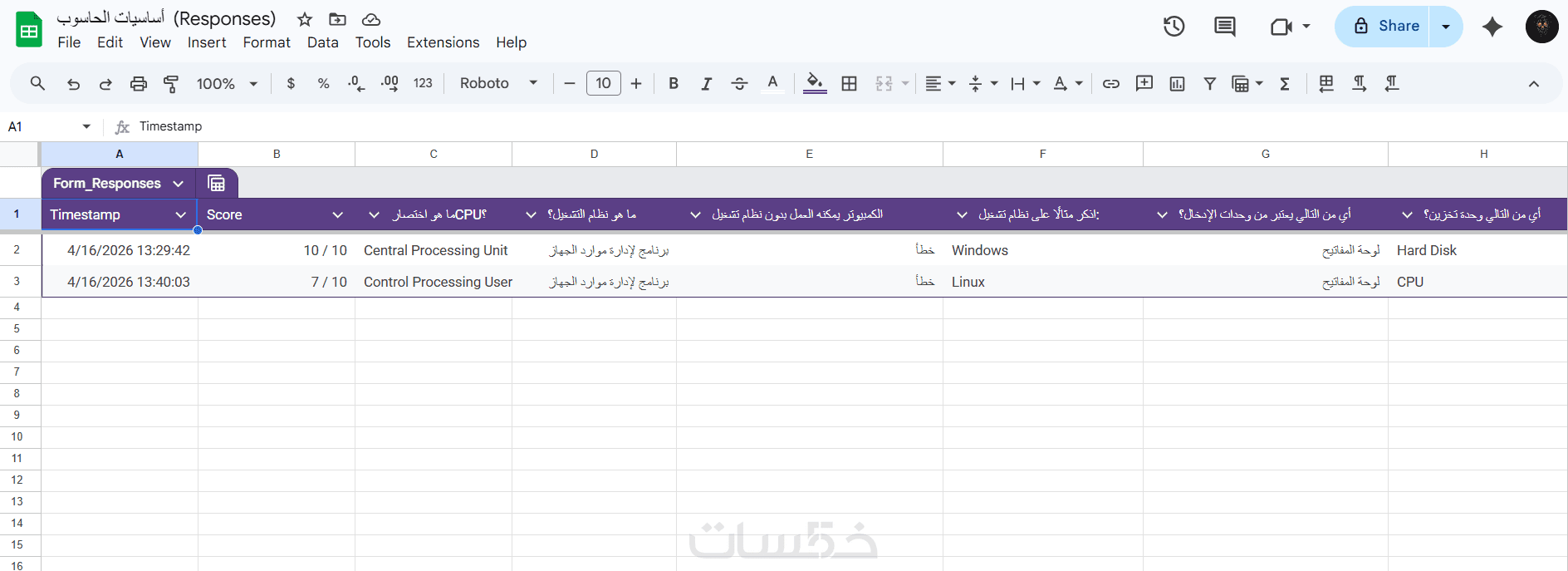
Task: Toggle italic formatting
Action: (x=706, y=83)
